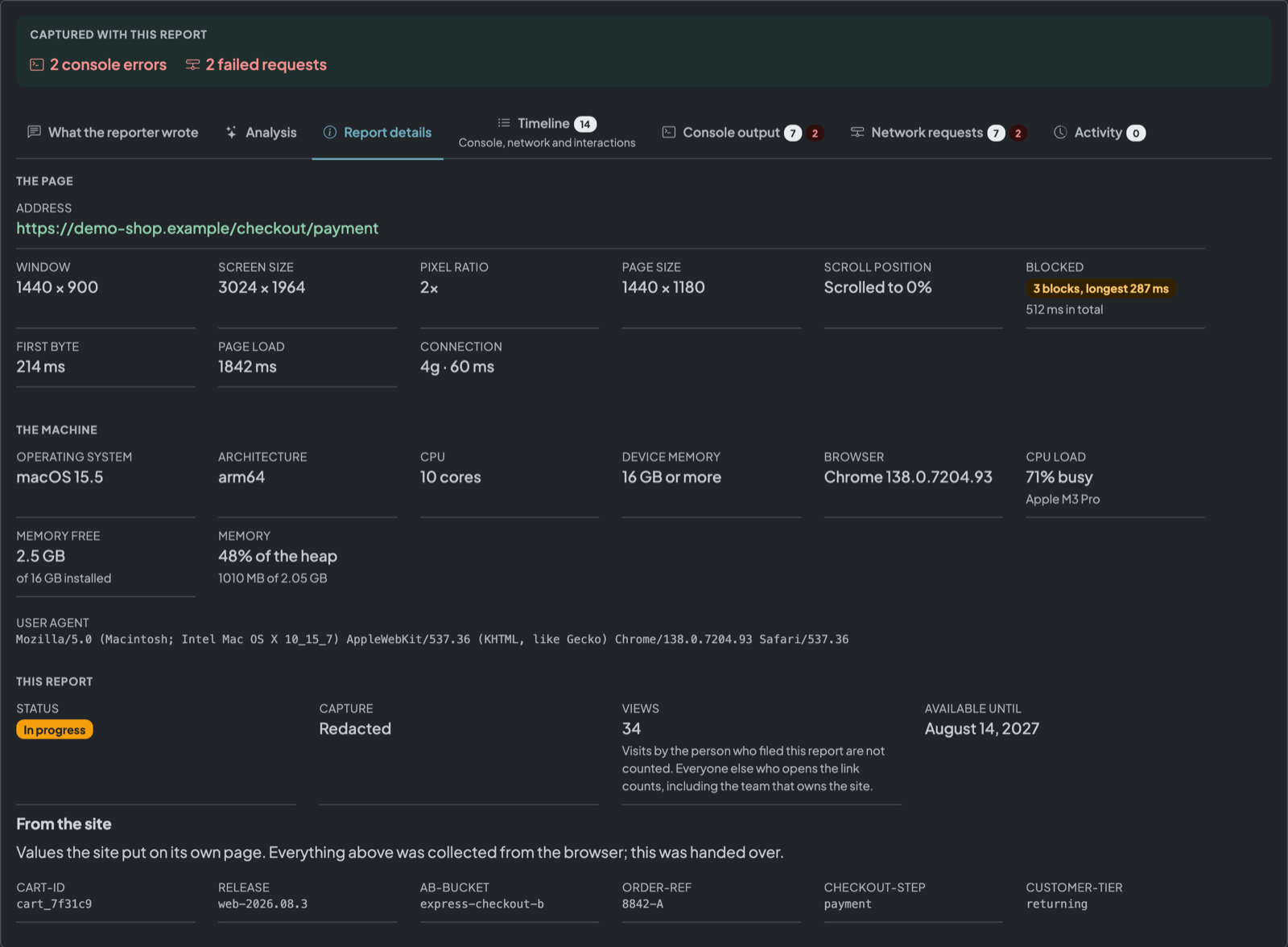
Task: Click the capture value Redacted
Action: point(355,729)
